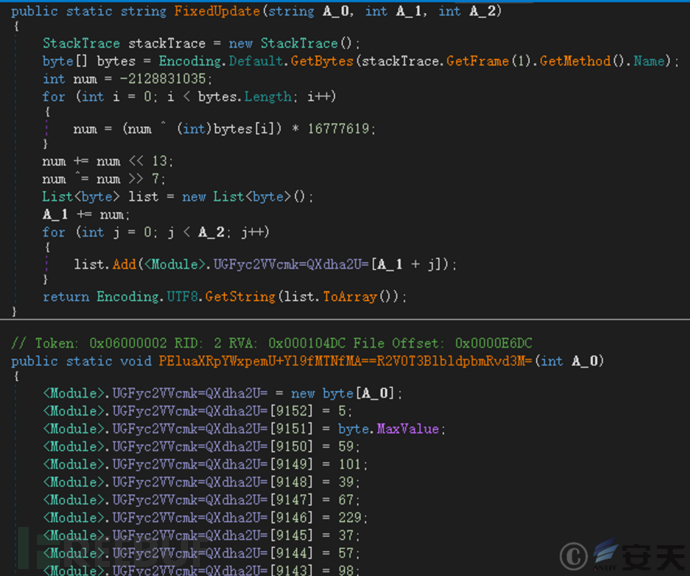Click the Encoding class in the bytes declaration

click(190, 61)
